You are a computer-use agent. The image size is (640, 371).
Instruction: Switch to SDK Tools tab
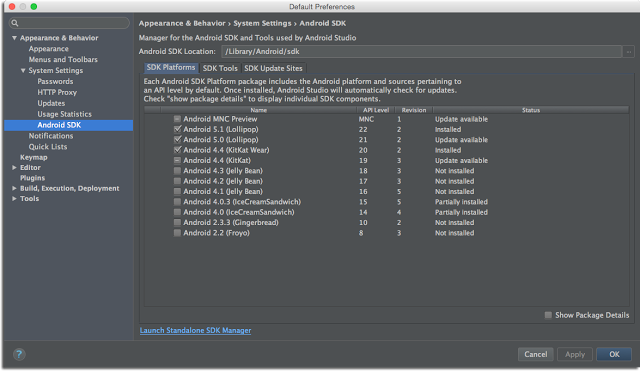pyautogui.click(x=220, y=68)
